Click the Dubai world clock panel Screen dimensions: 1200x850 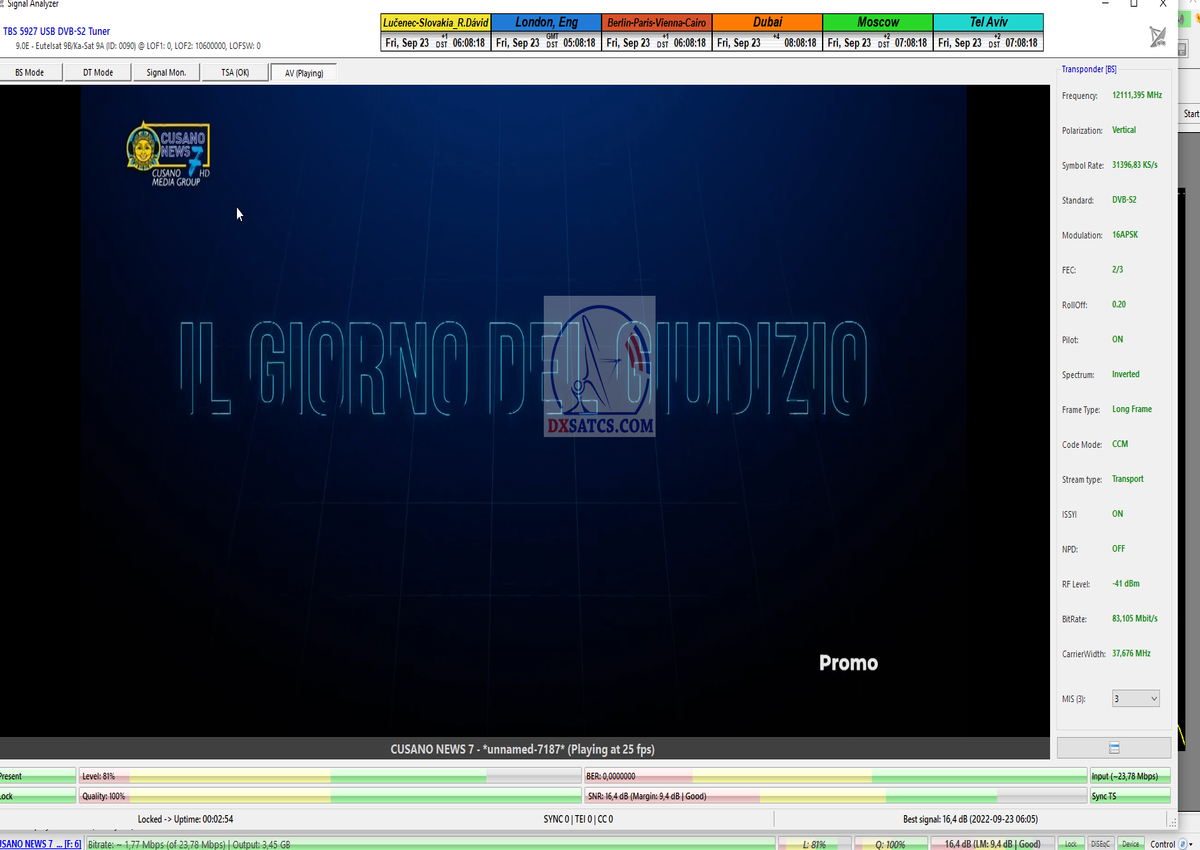767,32
